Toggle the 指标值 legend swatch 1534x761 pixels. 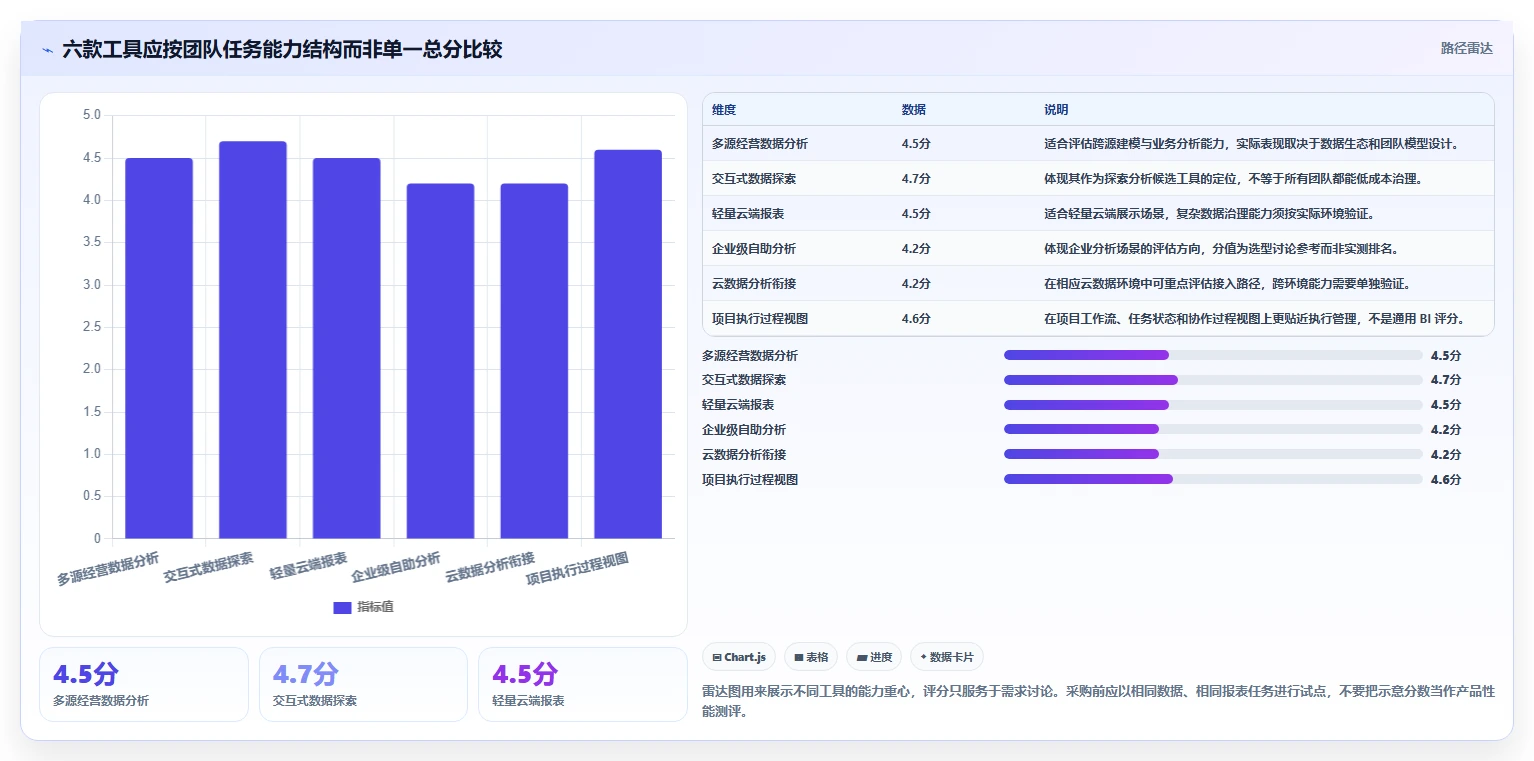(342, 607)
